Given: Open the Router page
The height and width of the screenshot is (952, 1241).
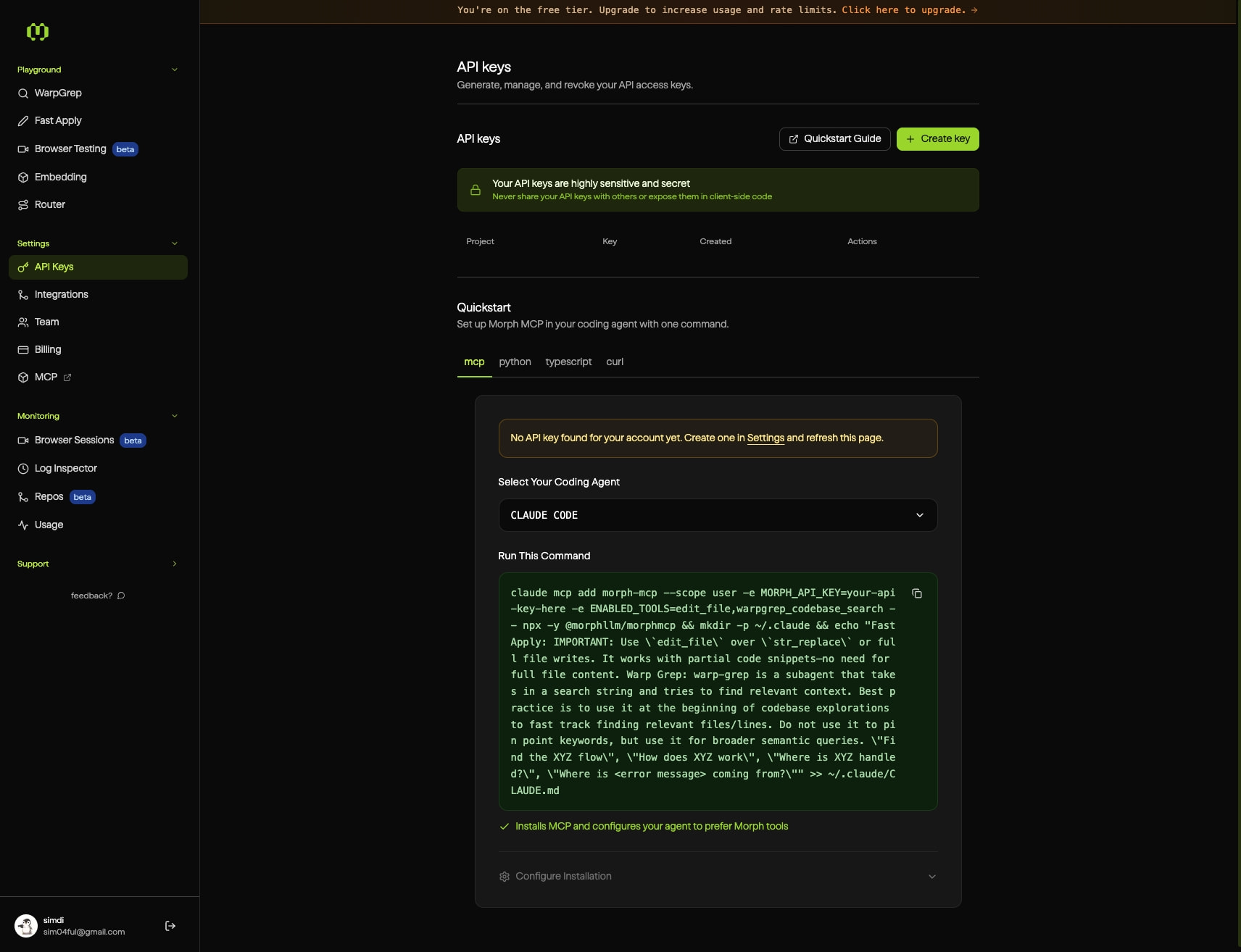Looking at the screenshot, I should coord(98,205).
